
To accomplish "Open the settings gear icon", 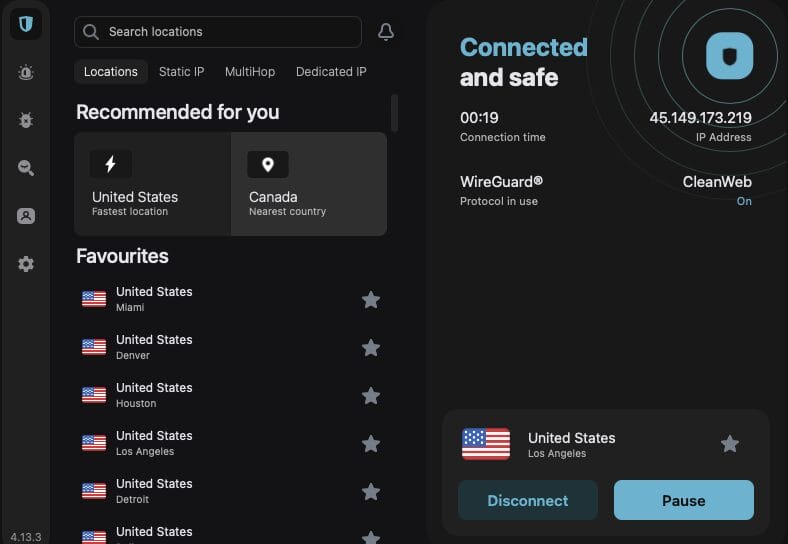I will [x=26, y=264].
